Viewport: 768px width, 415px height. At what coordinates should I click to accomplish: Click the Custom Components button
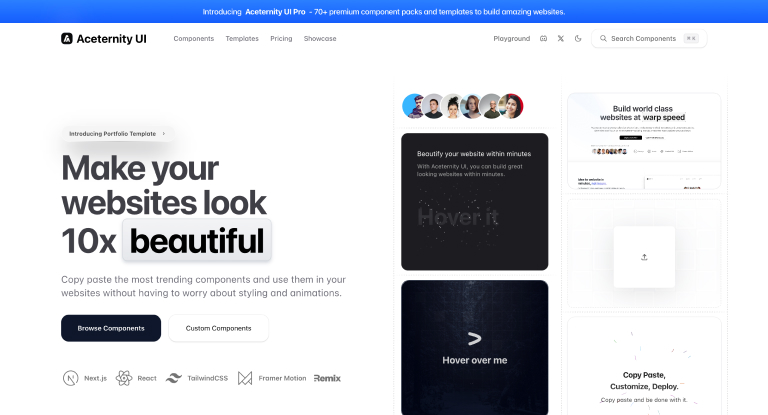218,328
